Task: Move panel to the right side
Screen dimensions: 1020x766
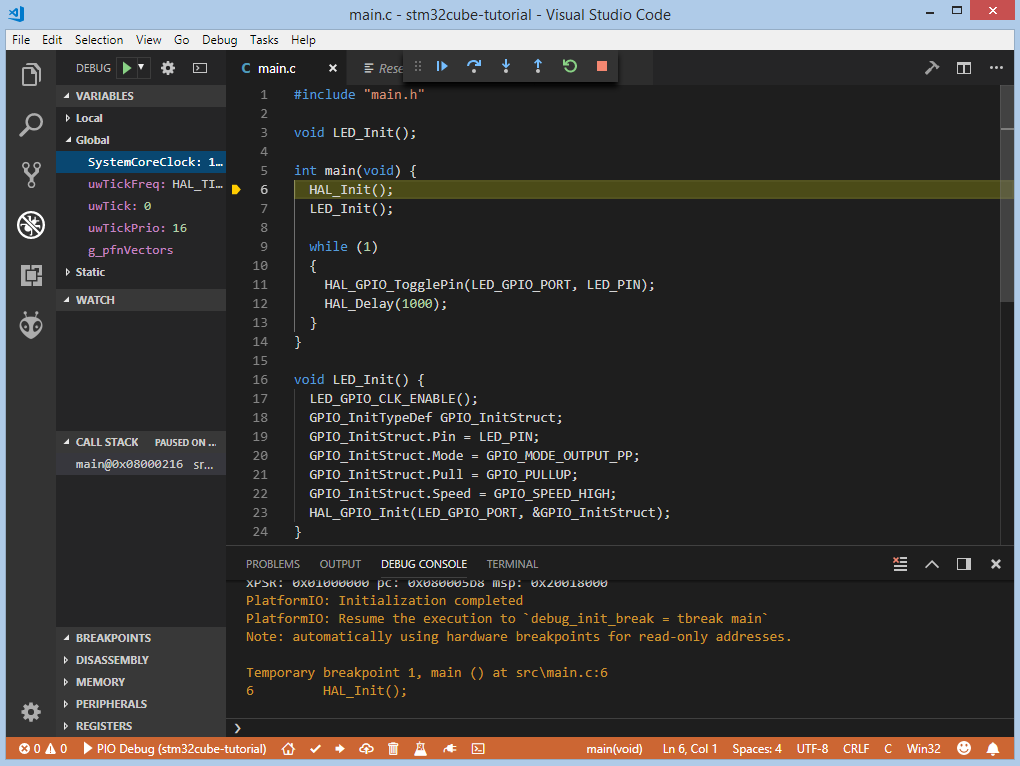Action: [x=964, y=564]
